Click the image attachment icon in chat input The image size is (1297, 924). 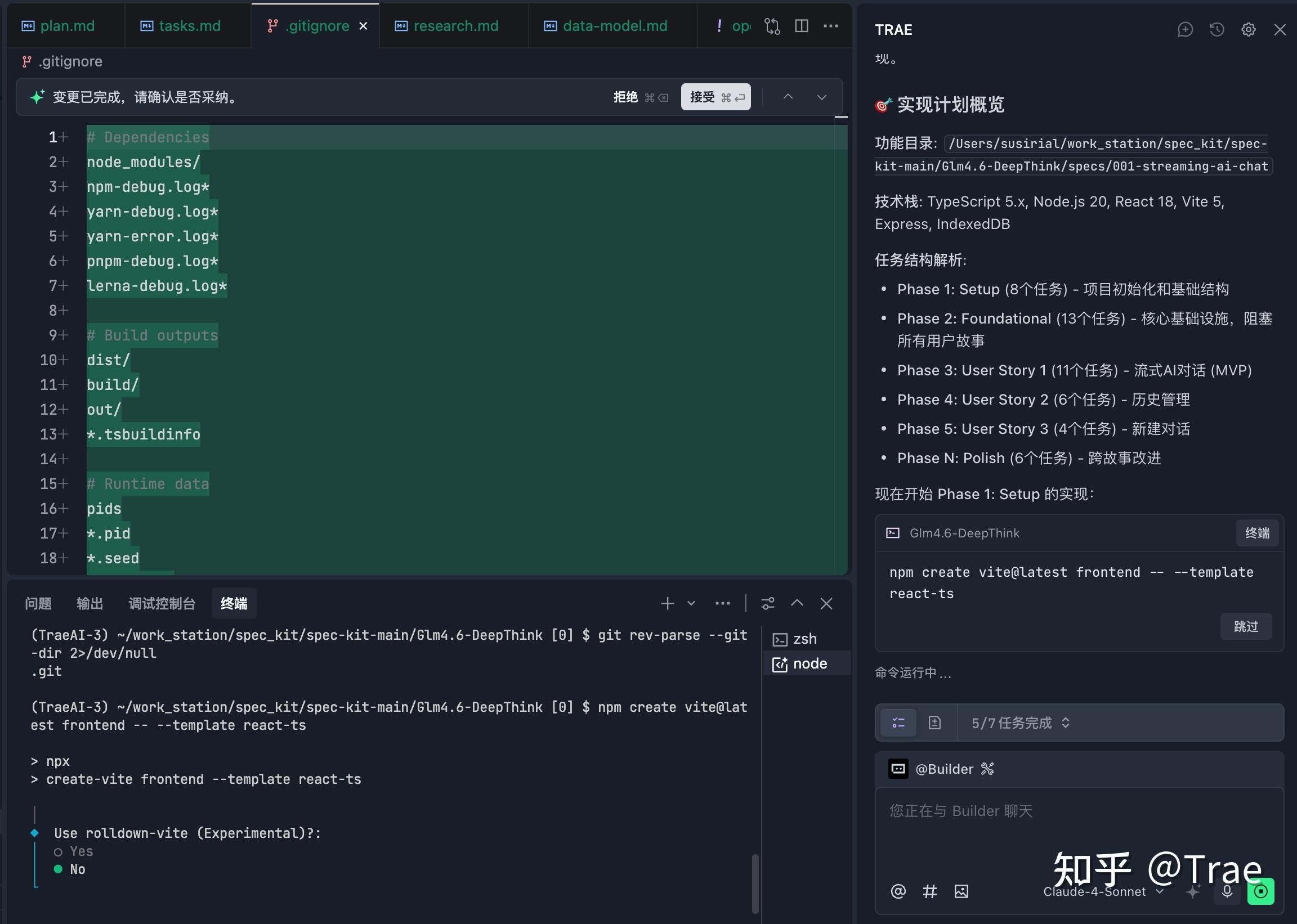(x=961, y=891)
